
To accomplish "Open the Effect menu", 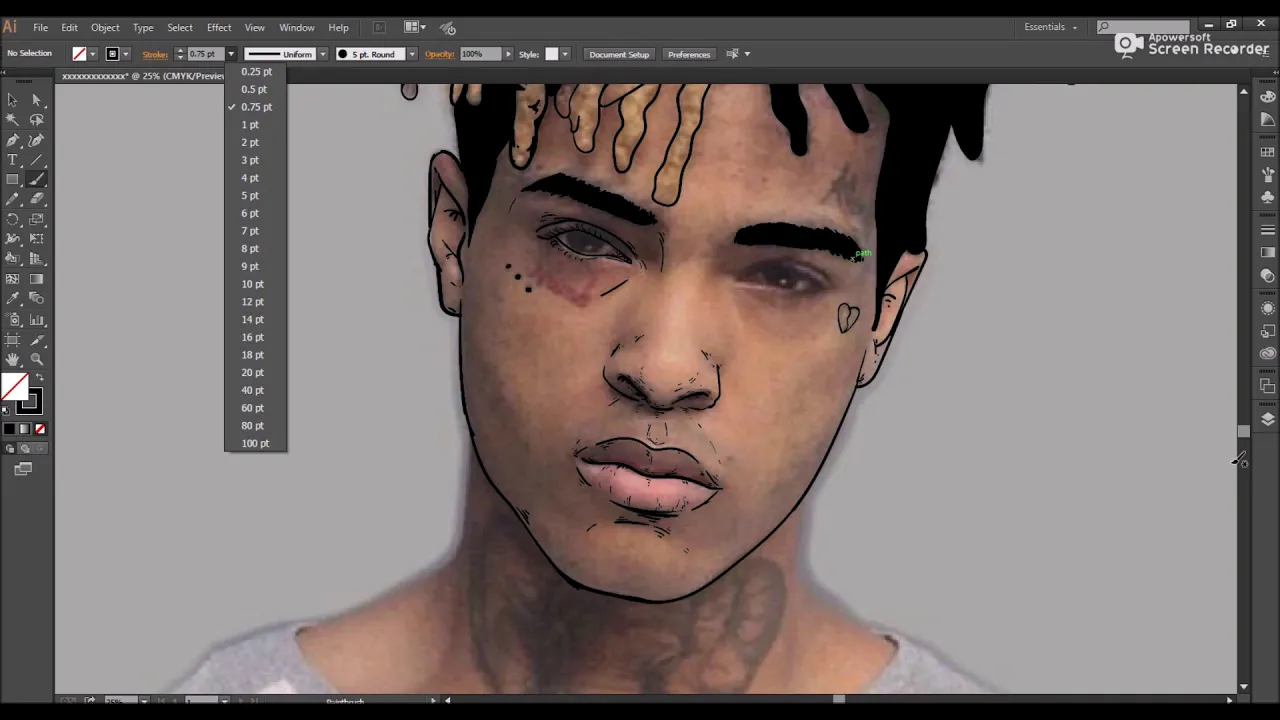I will pyautogui.click(x=219, y=27).
